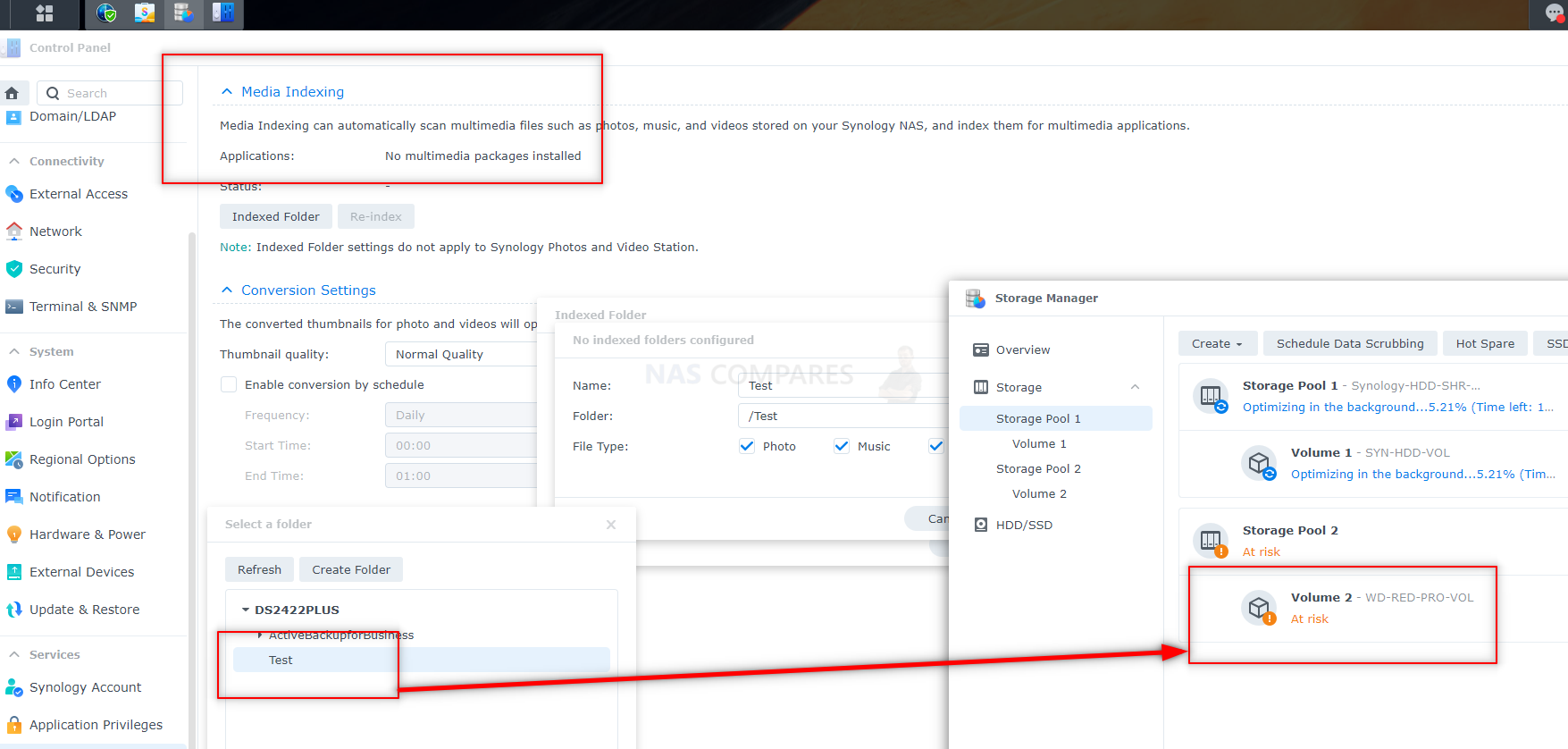Collapse the DS2422PLUS folder tree

246,610
